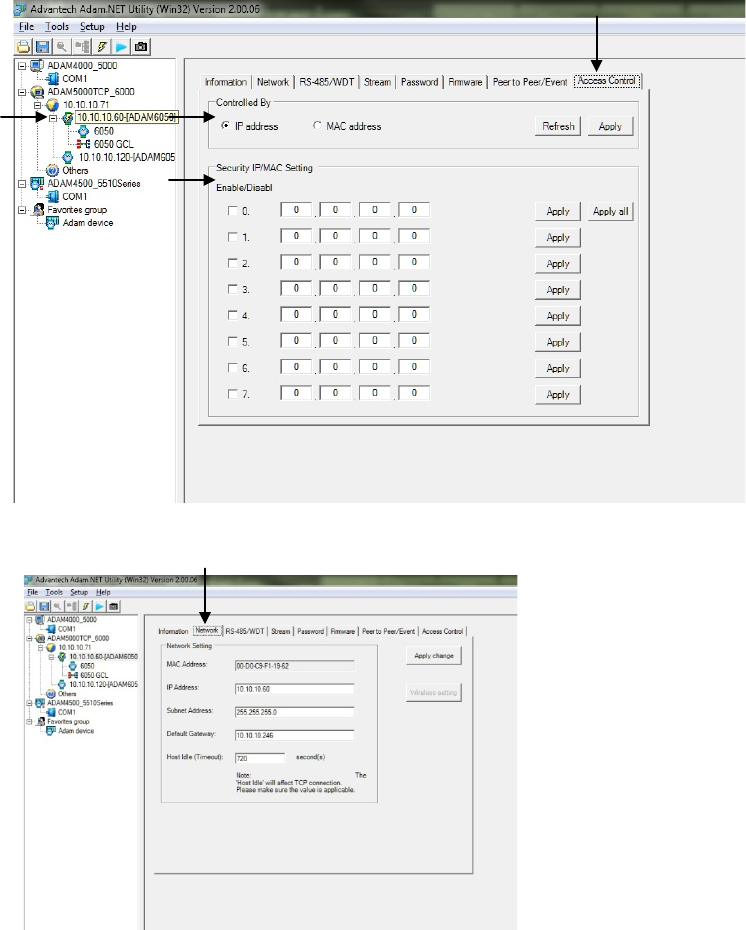
Task: Click the icon beside Adam device in upper window
Action: pos(53,222)
